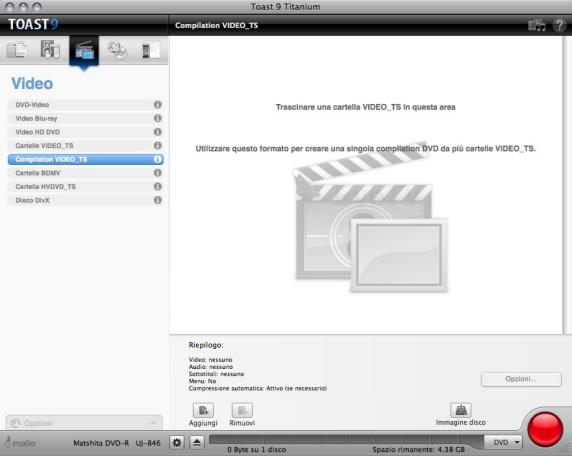Show info for Compilation VIDEO_TS format

coord(158,159)
